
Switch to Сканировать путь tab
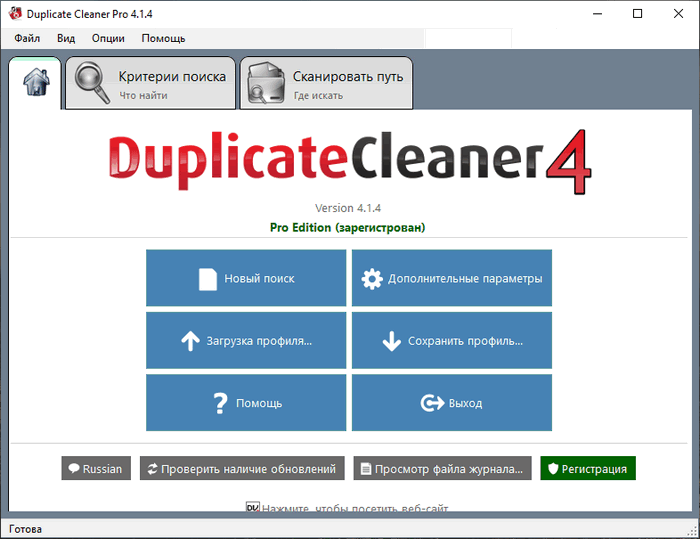(326, 83)
